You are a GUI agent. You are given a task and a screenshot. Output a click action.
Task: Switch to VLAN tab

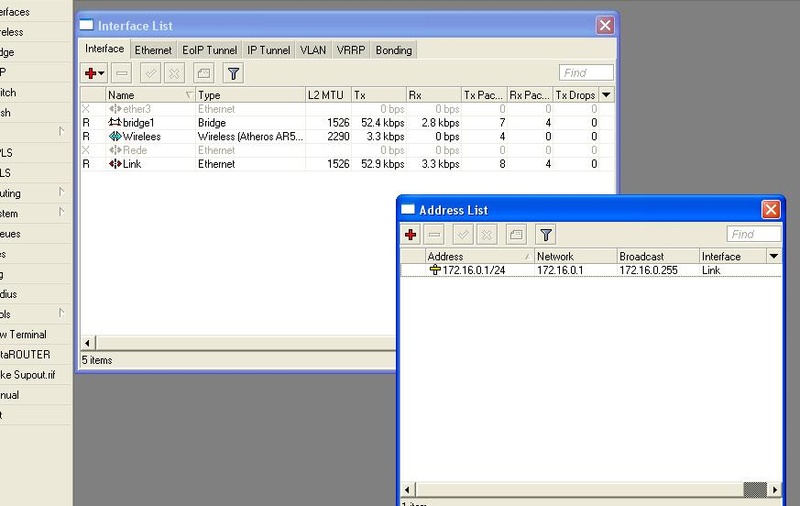[x=313, y=50]
